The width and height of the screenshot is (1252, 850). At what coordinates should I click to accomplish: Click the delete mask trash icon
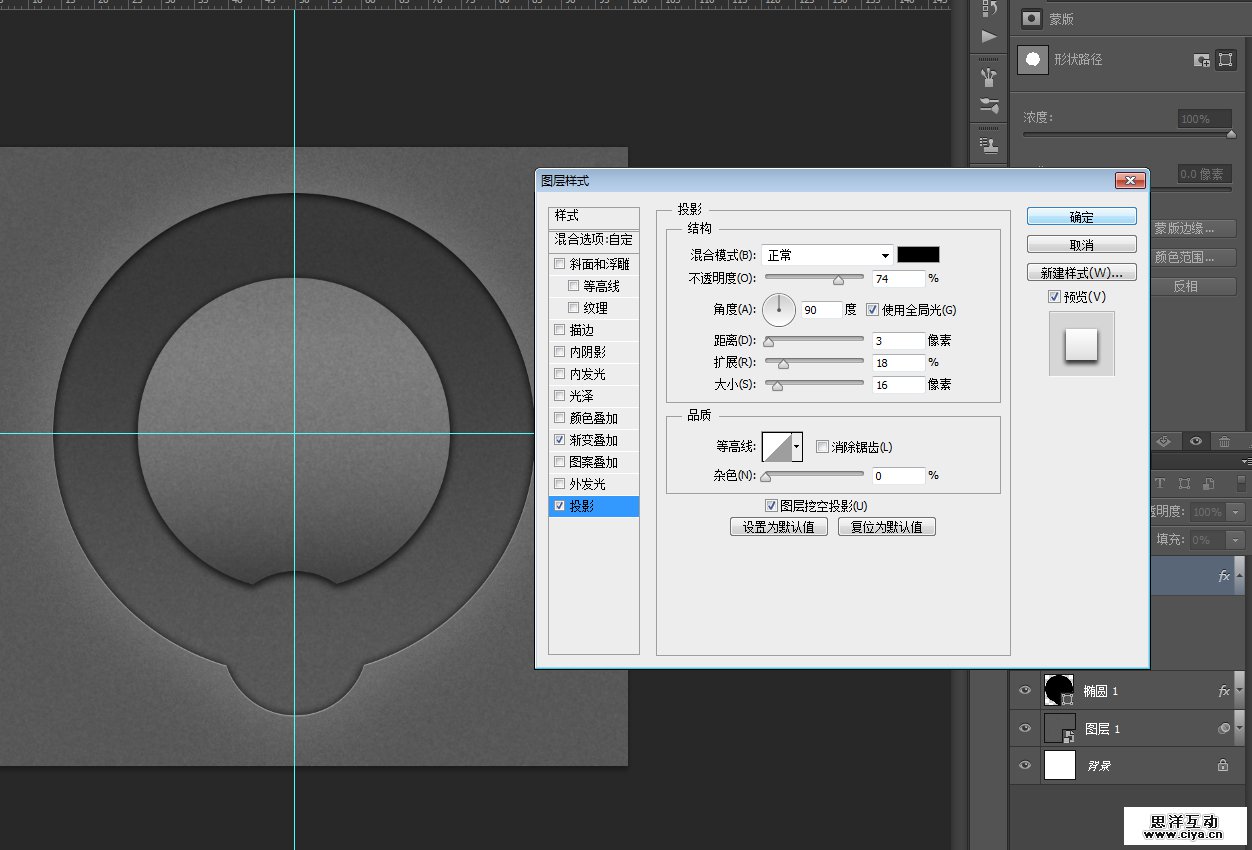[x=1224, y=441]
